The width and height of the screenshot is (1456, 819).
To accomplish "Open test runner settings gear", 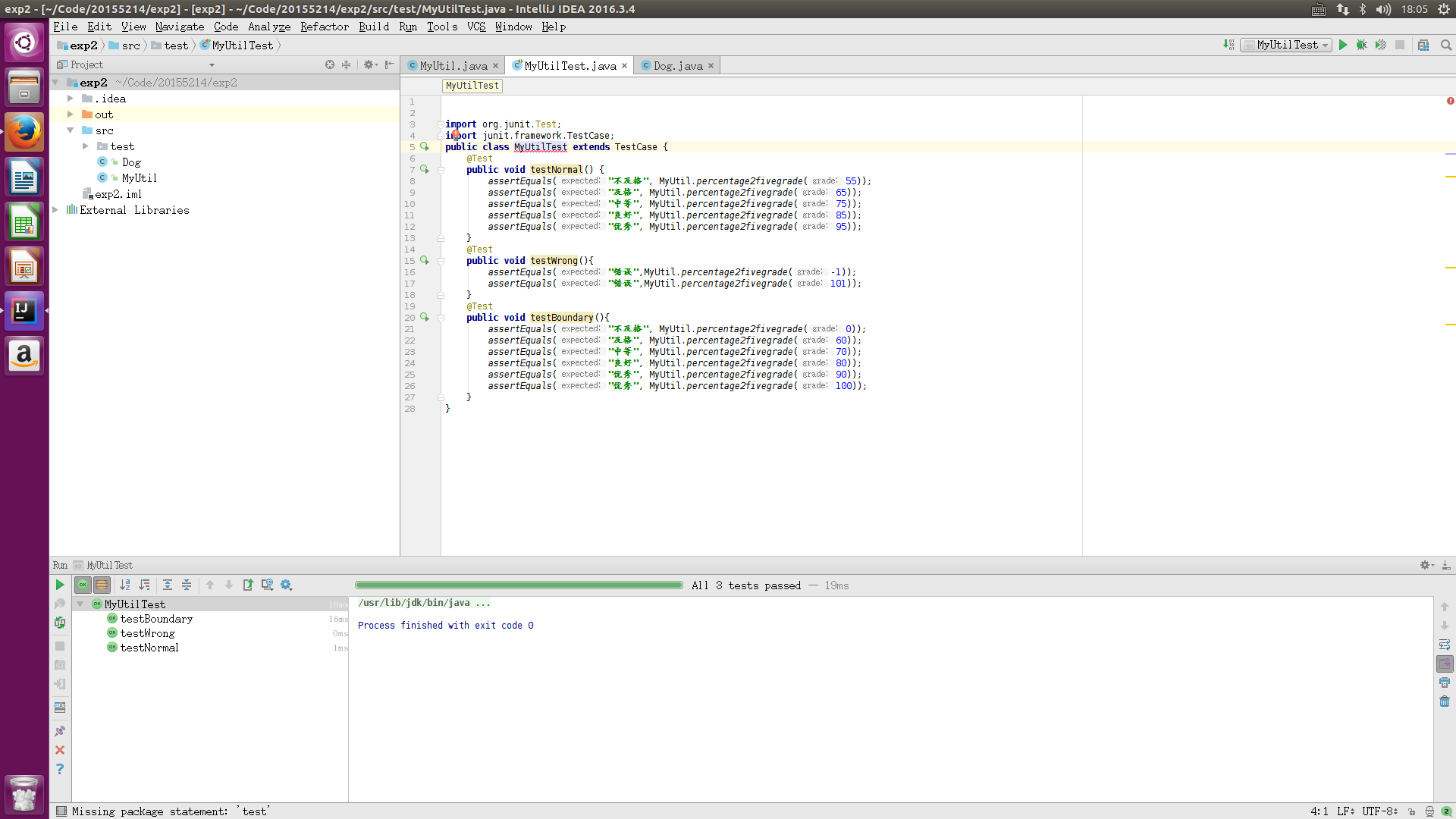I will tap(286, 585).
